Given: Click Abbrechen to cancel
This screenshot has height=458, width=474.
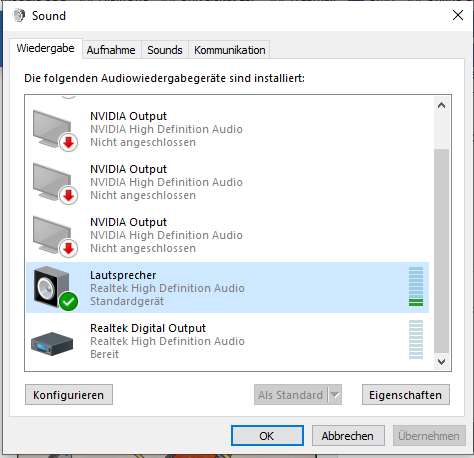Looking at the screenshot, I should (348, 436).
